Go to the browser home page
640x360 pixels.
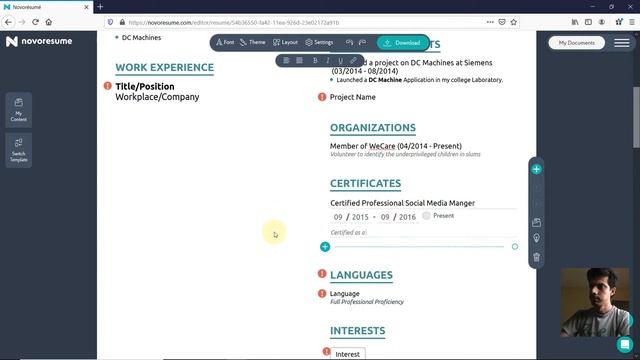[x=49, y=22]
